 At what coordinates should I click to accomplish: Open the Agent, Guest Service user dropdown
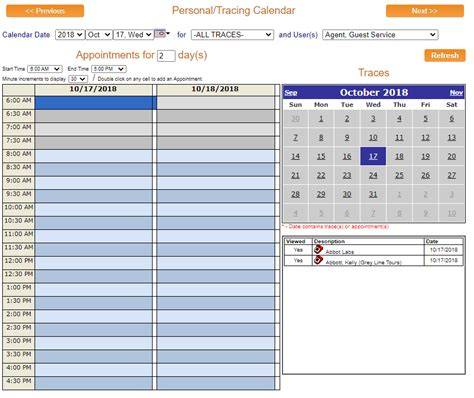380,35
